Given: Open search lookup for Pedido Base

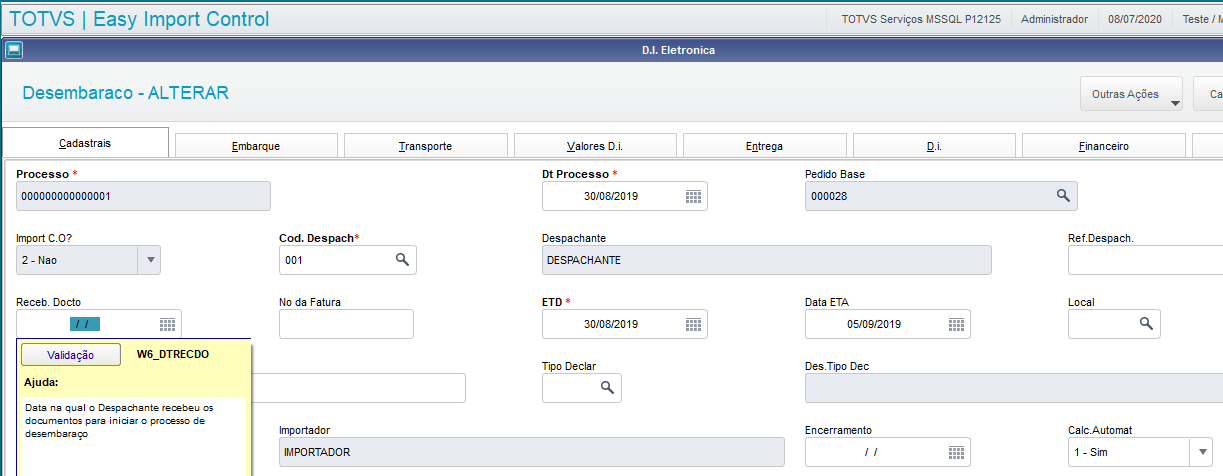Looking at the screenshot, I should [x=1064, y=197].
